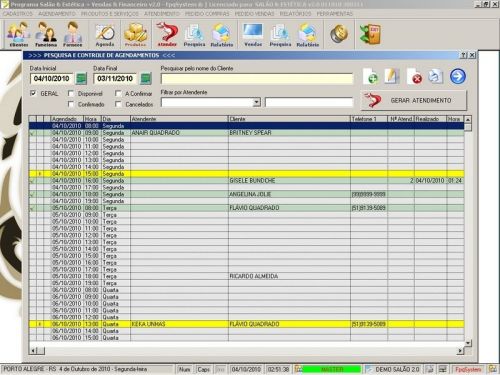500x375 pixels.
Task: Click the help question mark in dialog title
Action: [463, 55]
